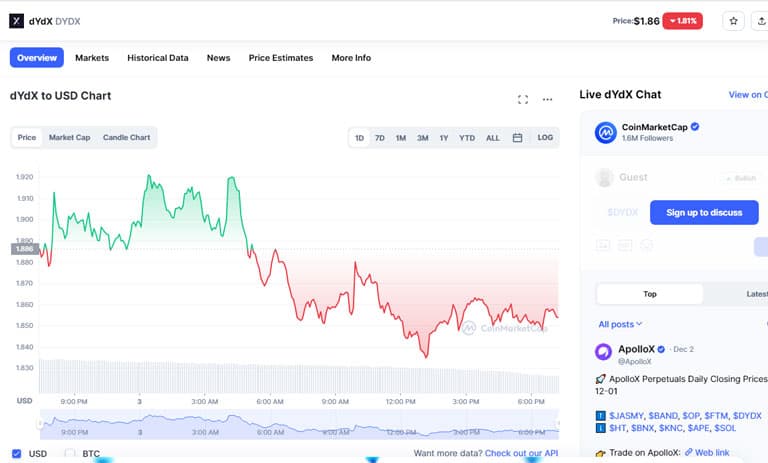Click the $FTM ticker link
Screen dimensions: 768x463
pos(717,415)
